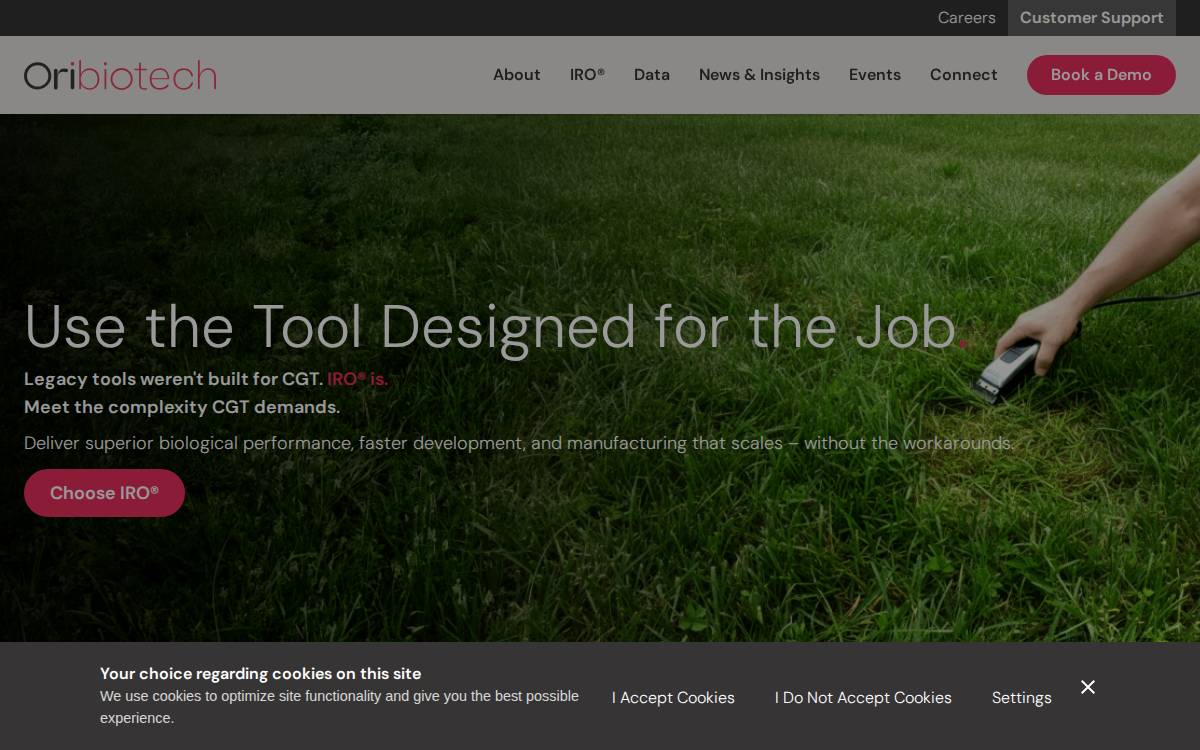This screenshot has width=1200, height=750.
Task: Close the cookie banner with X
Action: click(x=1088, y=687)
